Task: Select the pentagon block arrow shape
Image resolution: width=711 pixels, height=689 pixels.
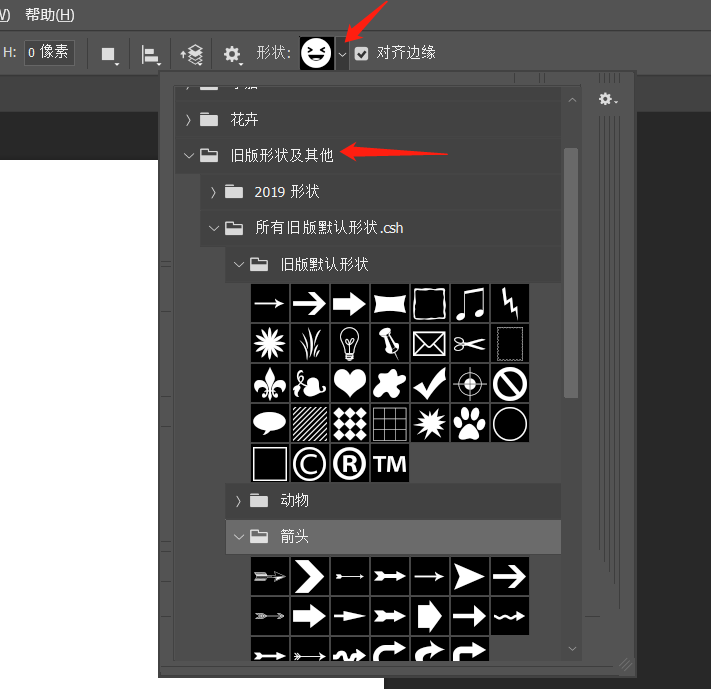Action: pos(429,616)
